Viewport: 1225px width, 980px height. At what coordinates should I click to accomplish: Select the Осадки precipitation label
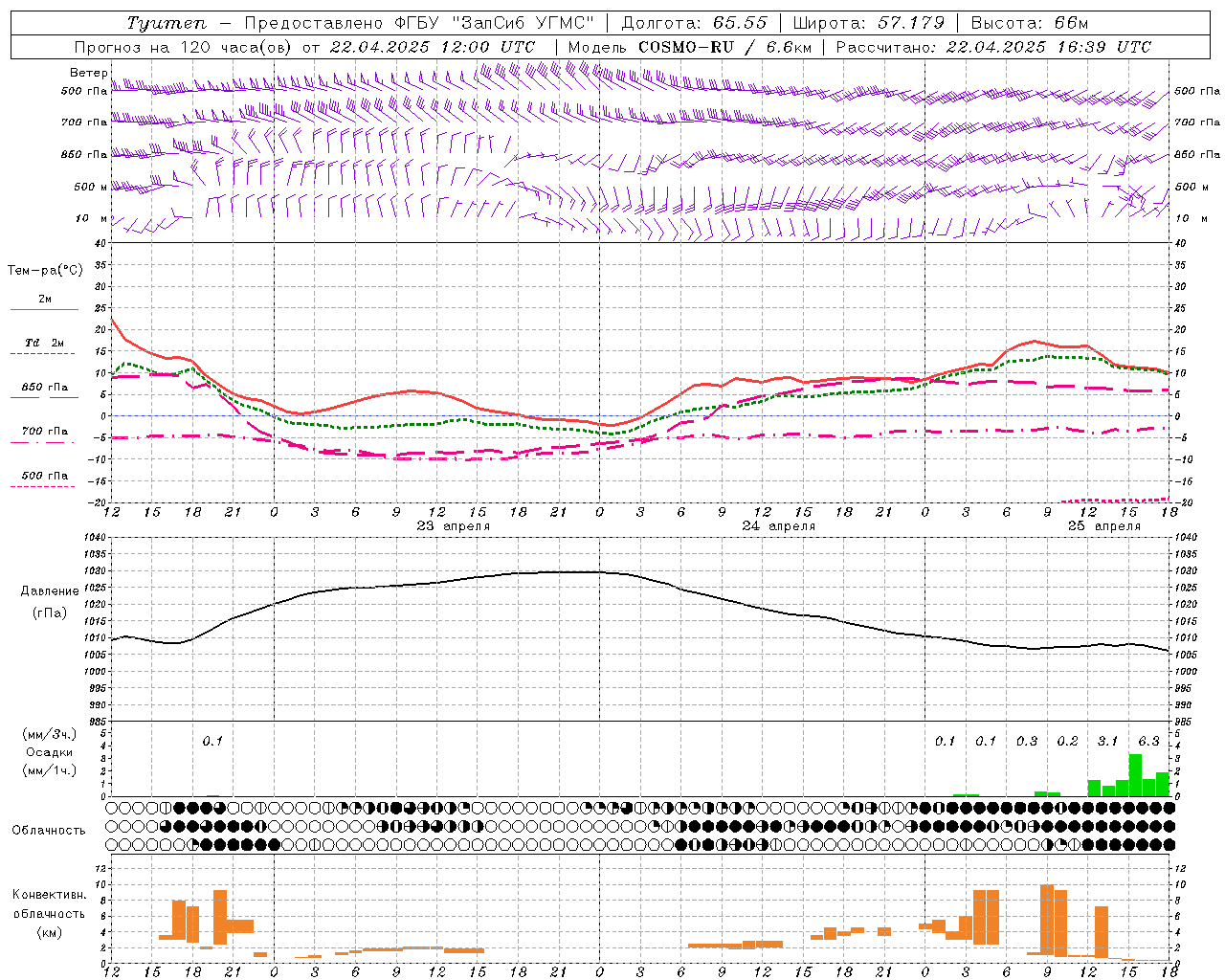[x=50, y=752]
